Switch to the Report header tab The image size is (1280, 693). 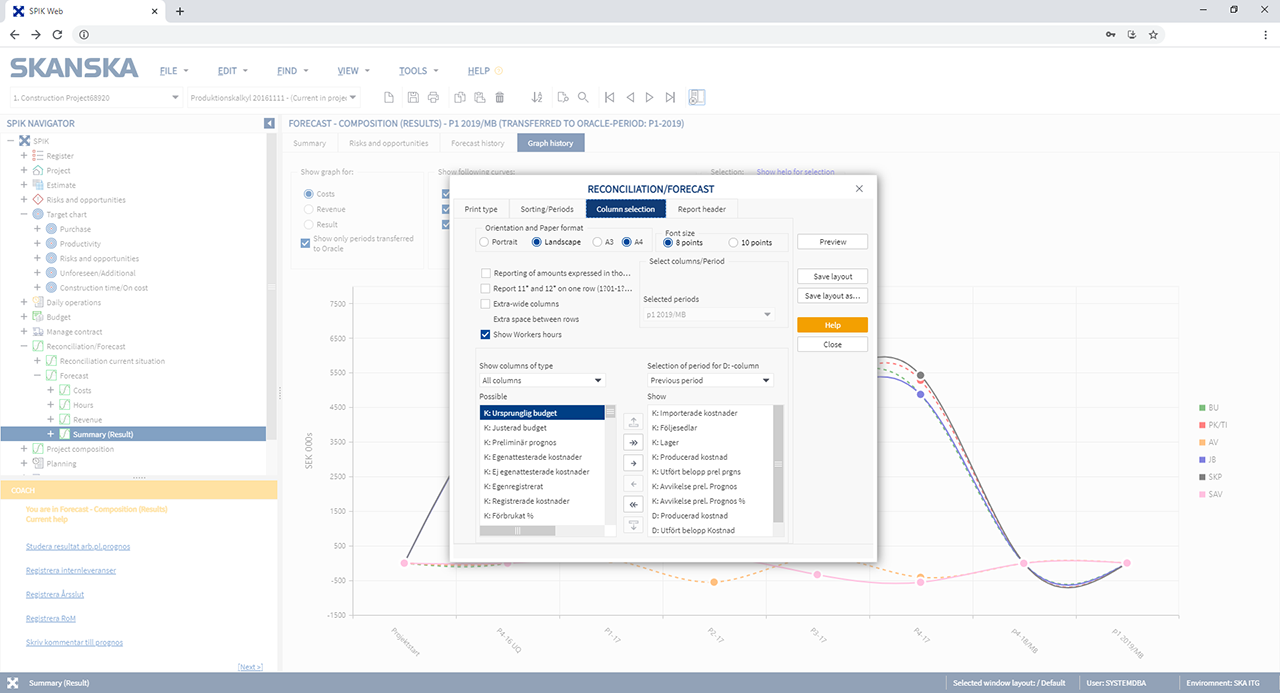tap(702, 209)
